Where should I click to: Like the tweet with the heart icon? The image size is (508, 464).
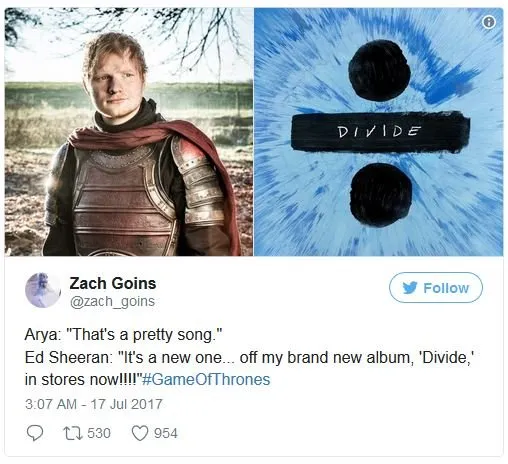click(140, 433)
